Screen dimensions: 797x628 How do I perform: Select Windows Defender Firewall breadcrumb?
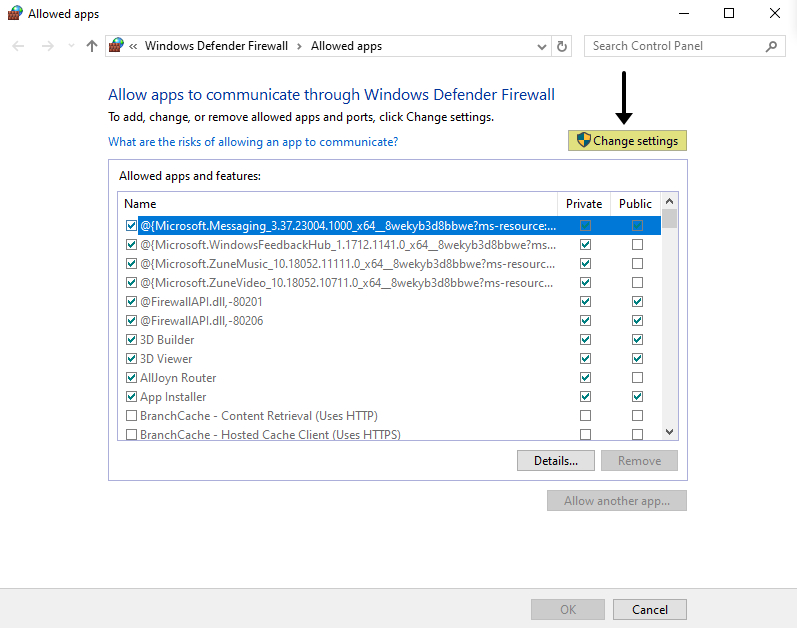216,46
